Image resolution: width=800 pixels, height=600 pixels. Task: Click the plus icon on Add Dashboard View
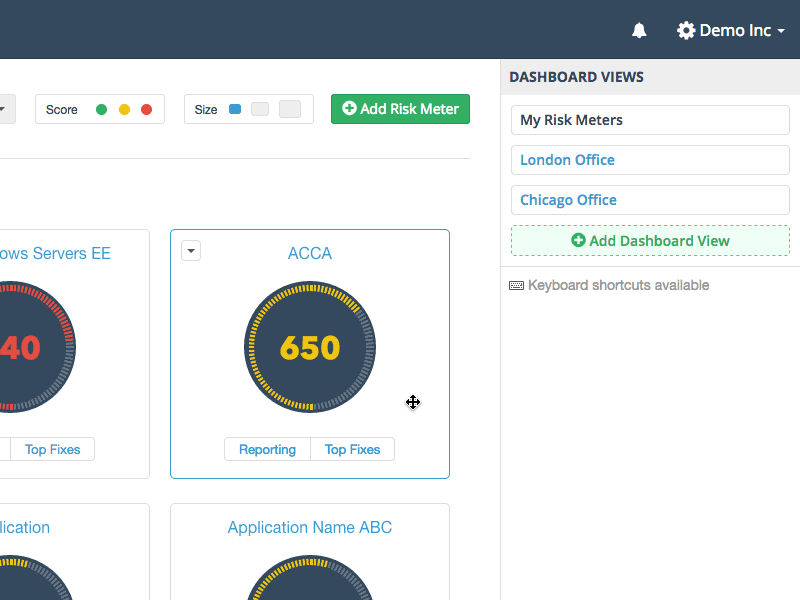click(x=578, y=240)
